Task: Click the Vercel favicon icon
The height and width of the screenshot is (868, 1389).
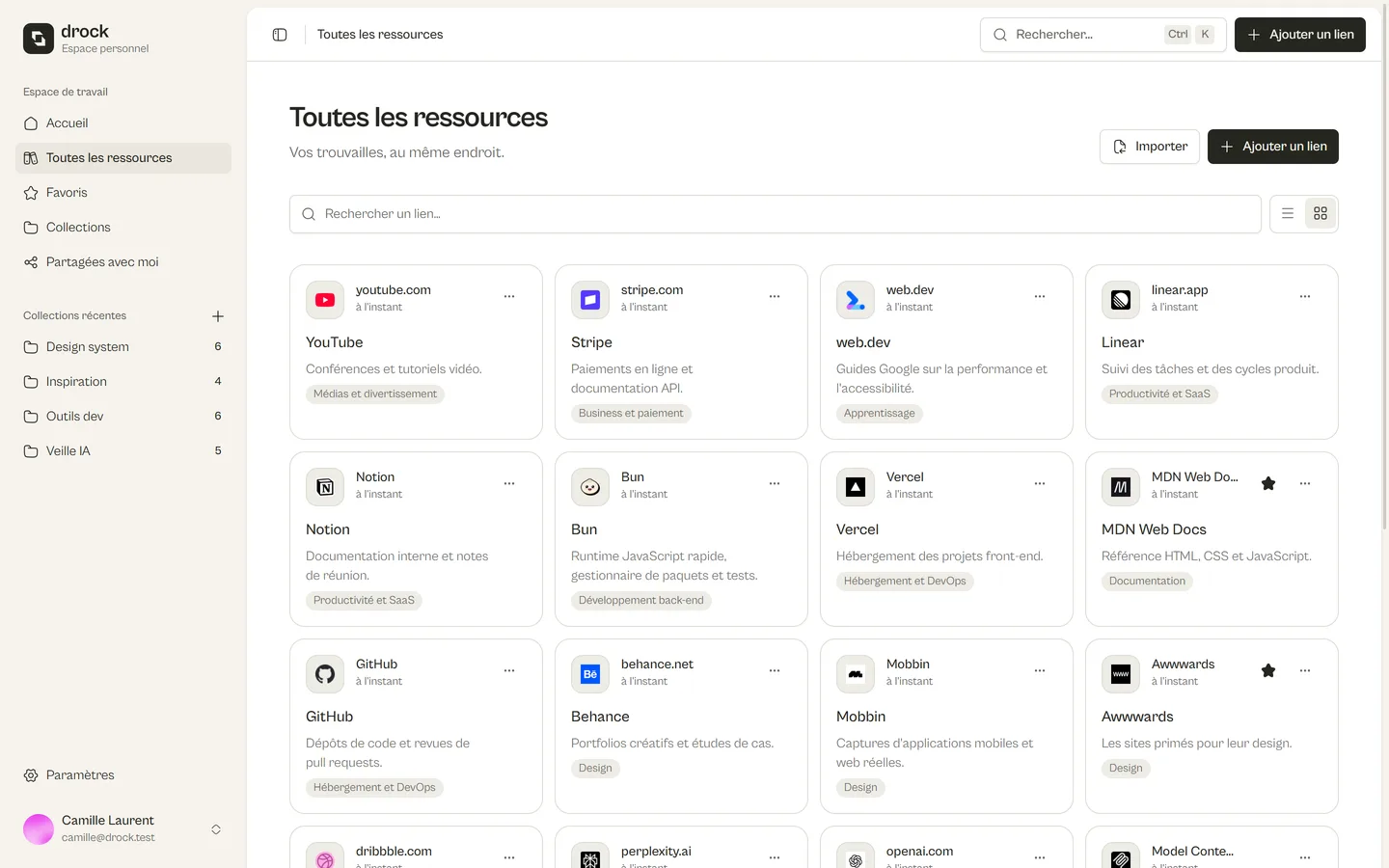Action: pos(856,487)
